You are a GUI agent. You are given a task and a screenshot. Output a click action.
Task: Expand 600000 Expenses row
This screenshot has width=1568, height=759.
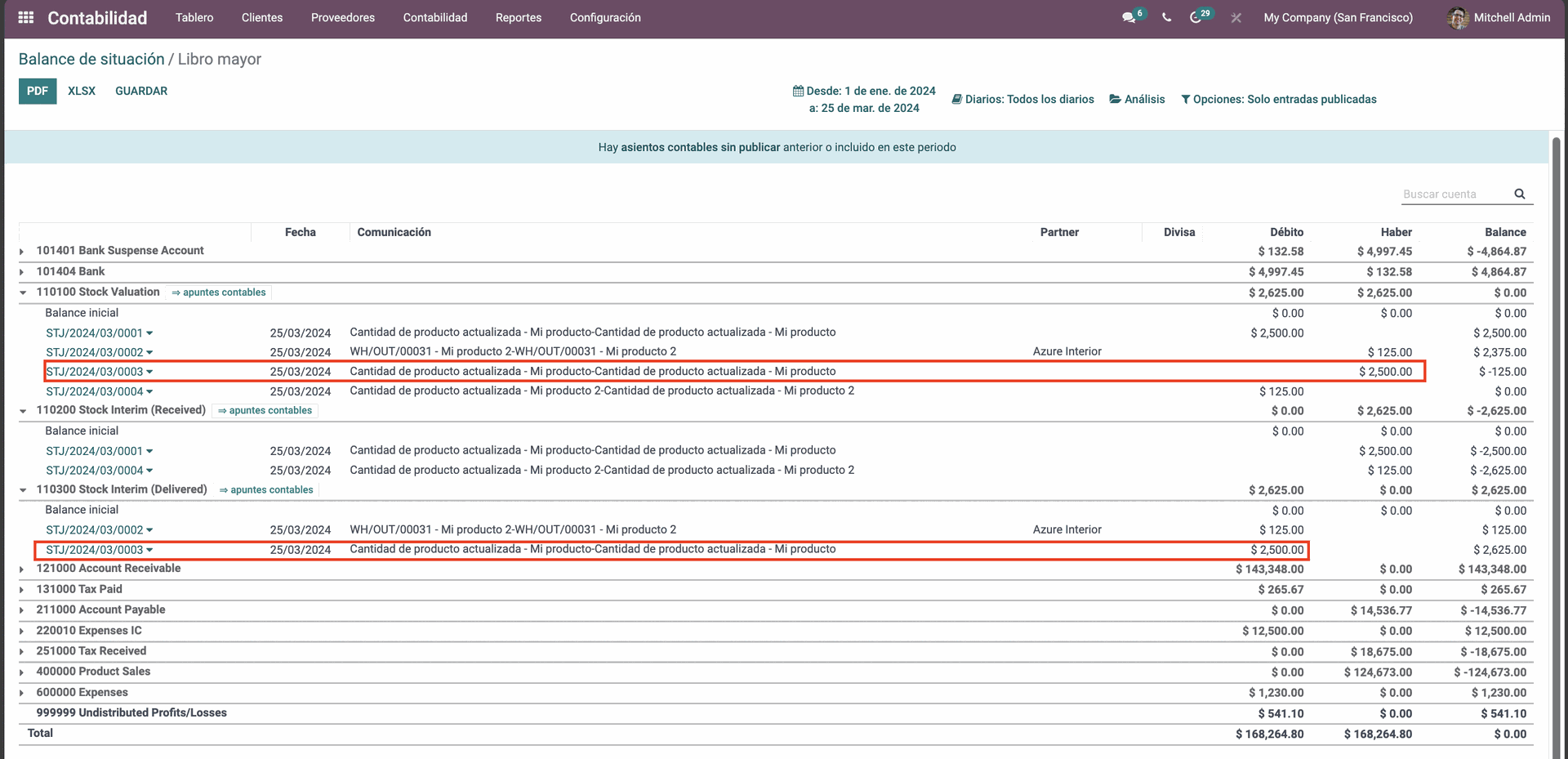22,693
